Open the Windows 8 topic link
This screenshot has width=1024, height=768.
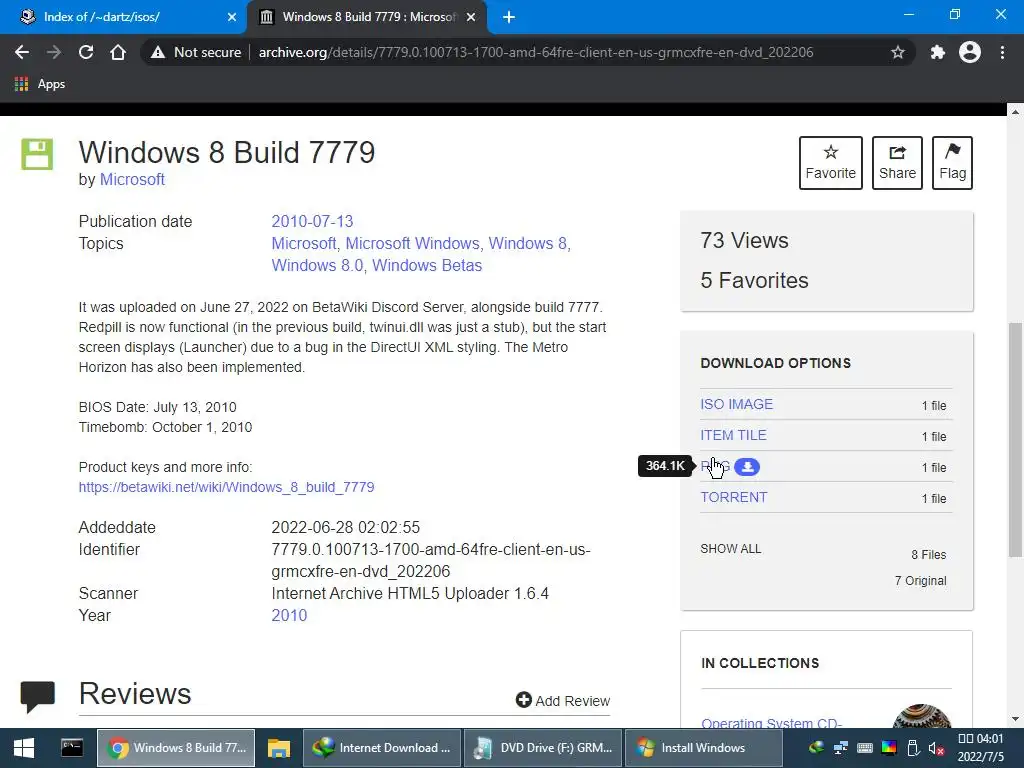pyautogui.click(x=528, y=244)
